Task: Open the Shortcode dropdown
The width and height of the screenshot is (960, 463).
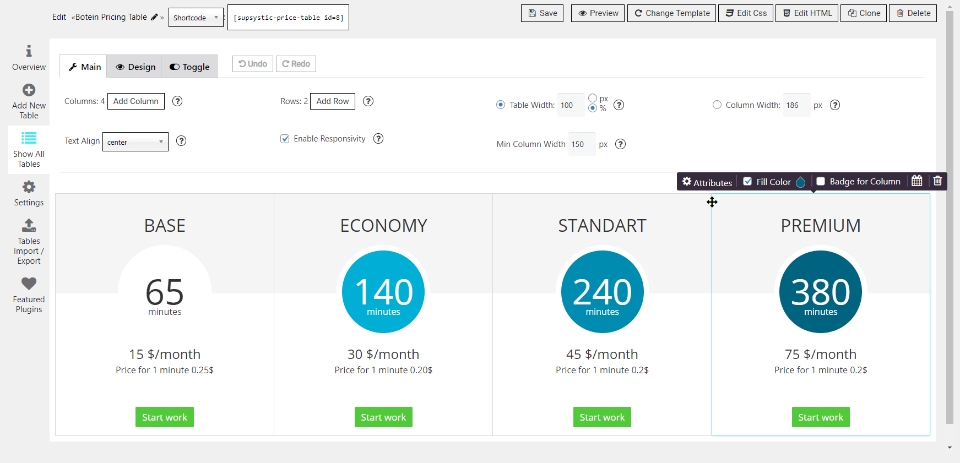Action: [x=195, y=18]
